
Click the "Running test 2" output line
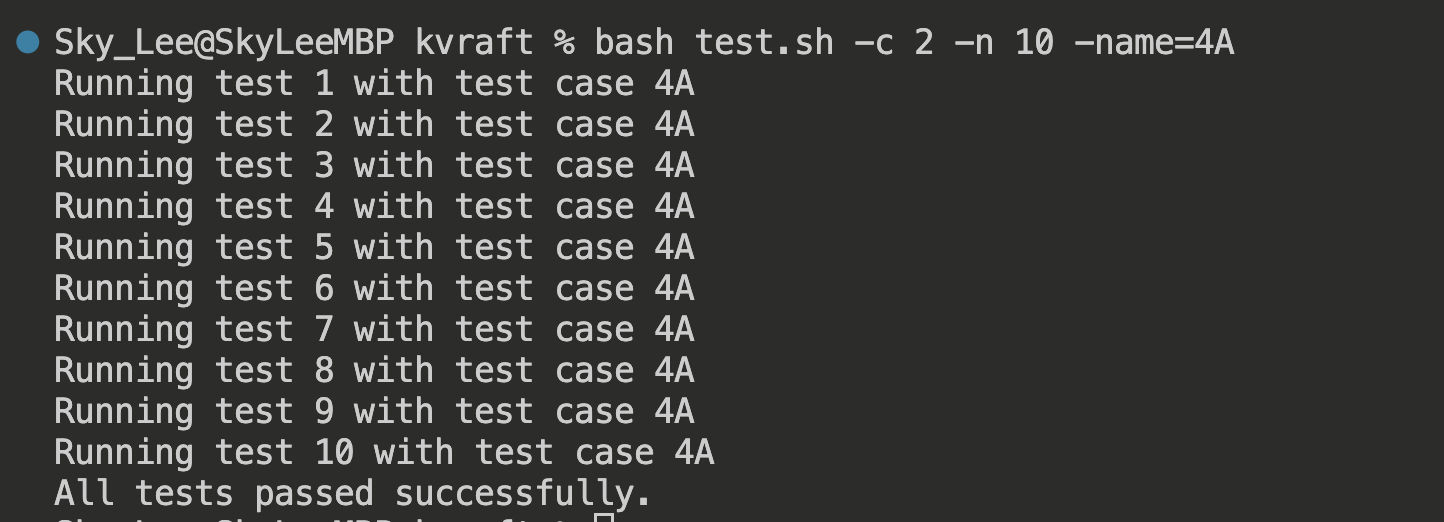pos(374,125)
